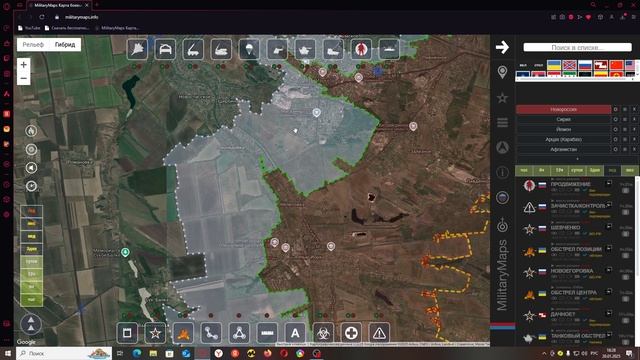Viewport: 640px width, 360px height.
Task: Click the fire layer icon on map
Action: point(31,131)
